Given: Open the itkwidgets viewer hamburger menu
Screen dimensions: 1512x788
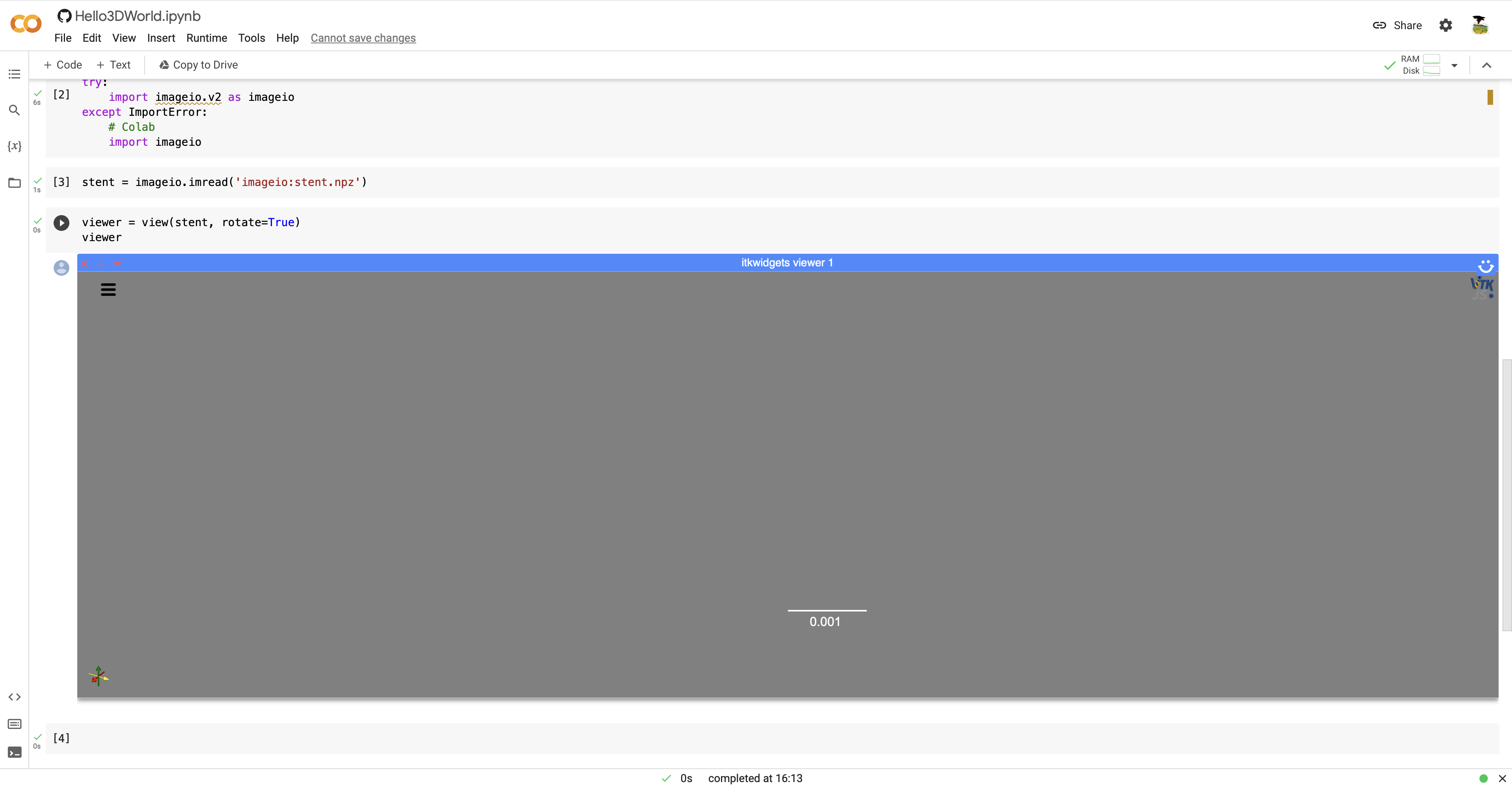Looking at the screenshot, I should 108,289.
